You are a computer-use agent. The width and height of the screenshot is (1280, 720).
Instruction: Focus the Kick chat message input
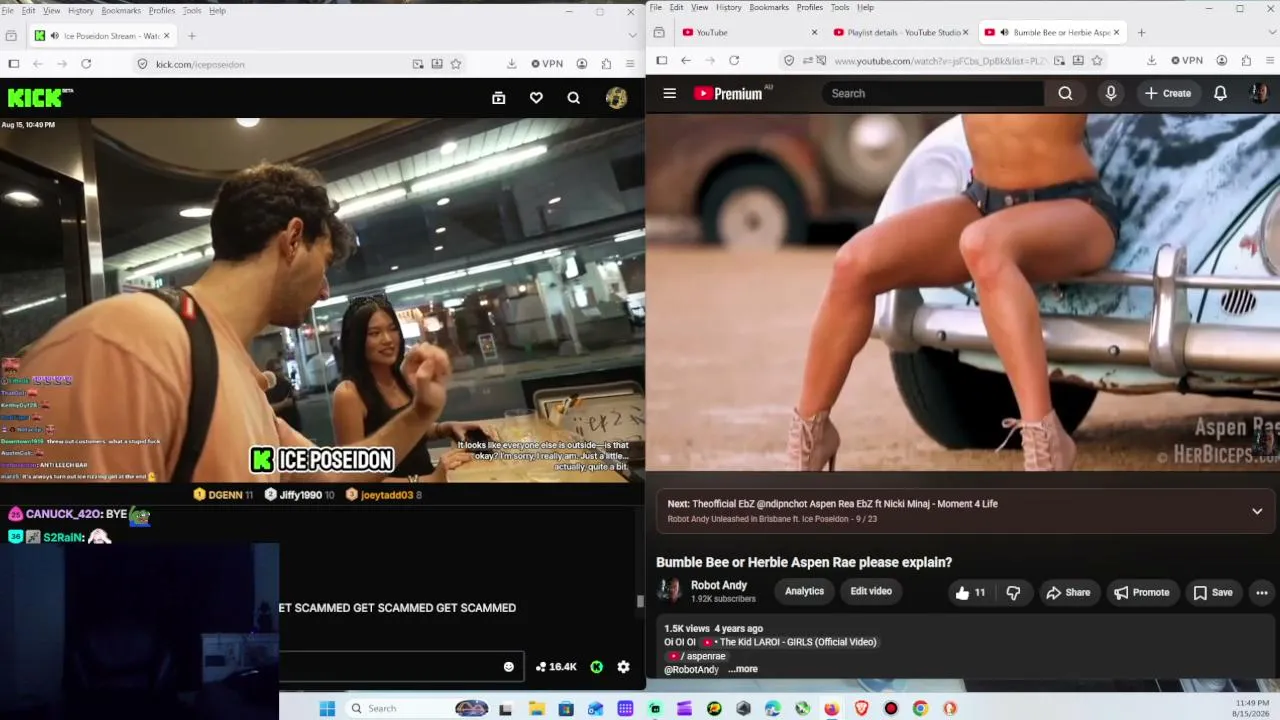[400, 667]
